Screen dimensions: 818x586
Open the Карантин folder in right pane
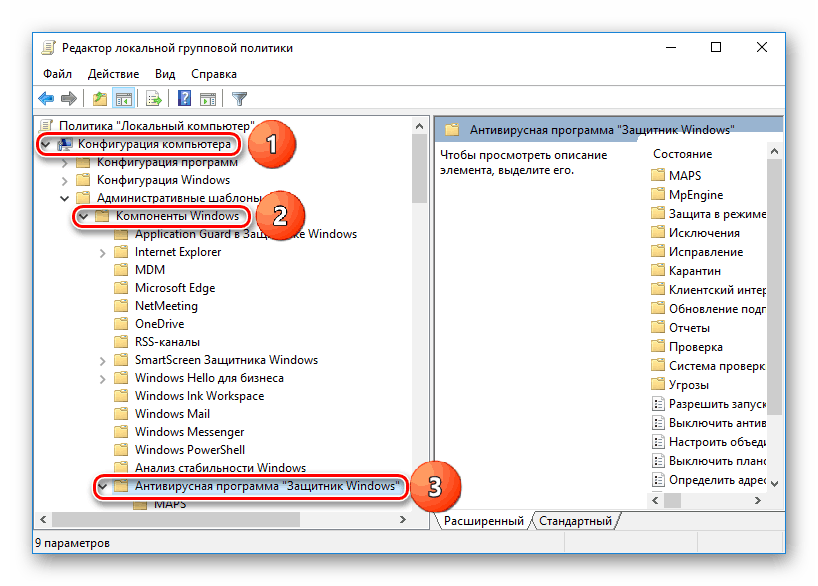click(694, 270)
